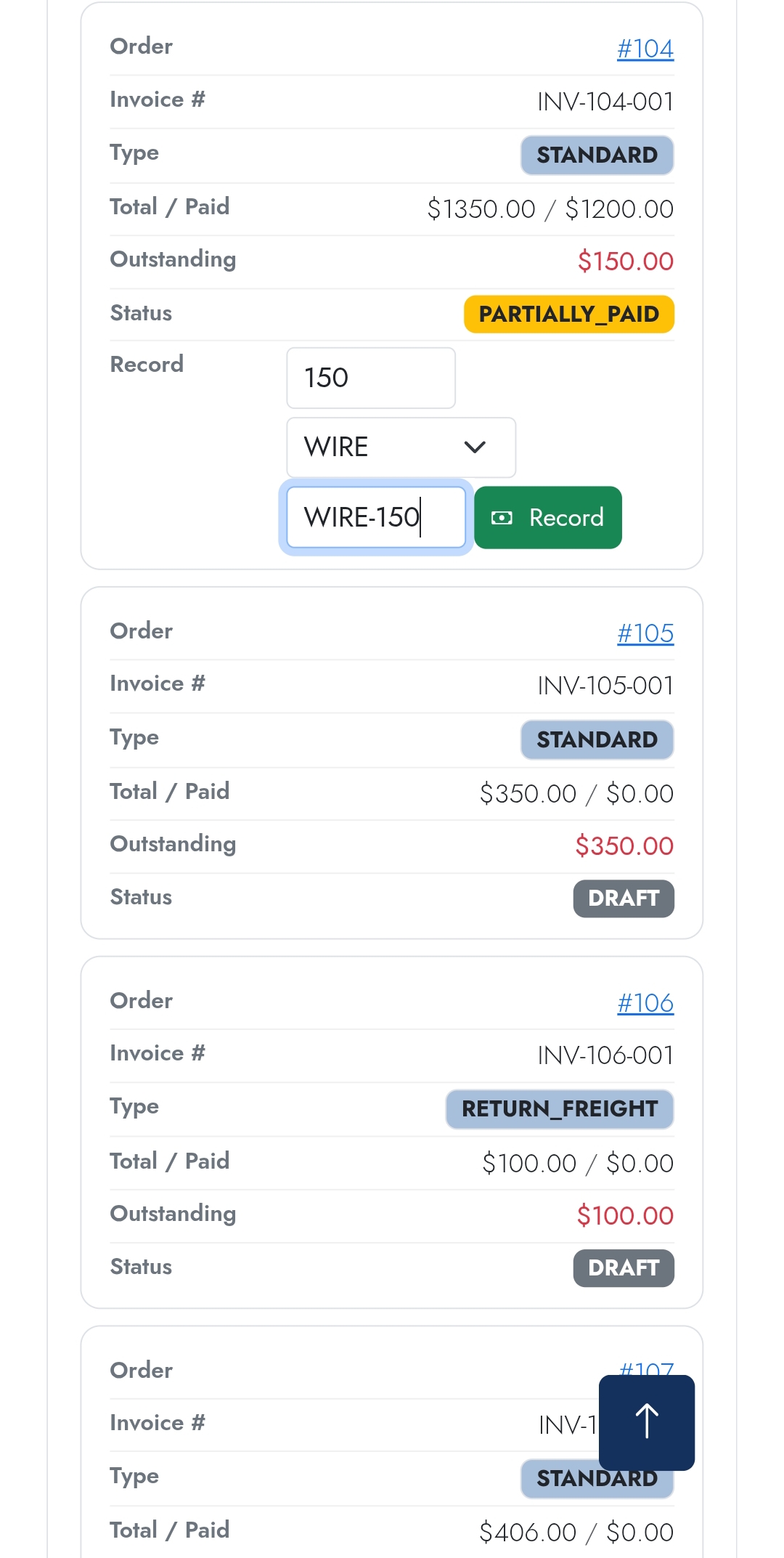
Task: Click the scroll-to-top arrow button
Action: [645, 1421]
